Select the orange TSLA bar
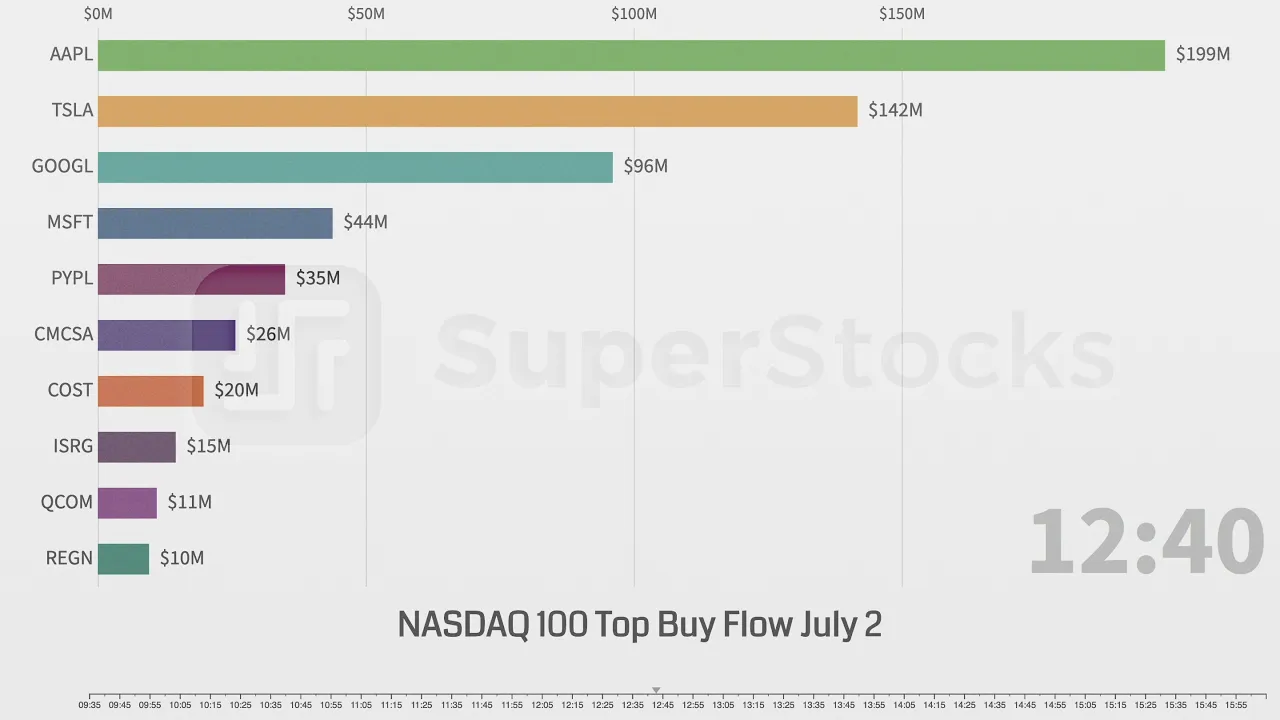 point(478,111)
